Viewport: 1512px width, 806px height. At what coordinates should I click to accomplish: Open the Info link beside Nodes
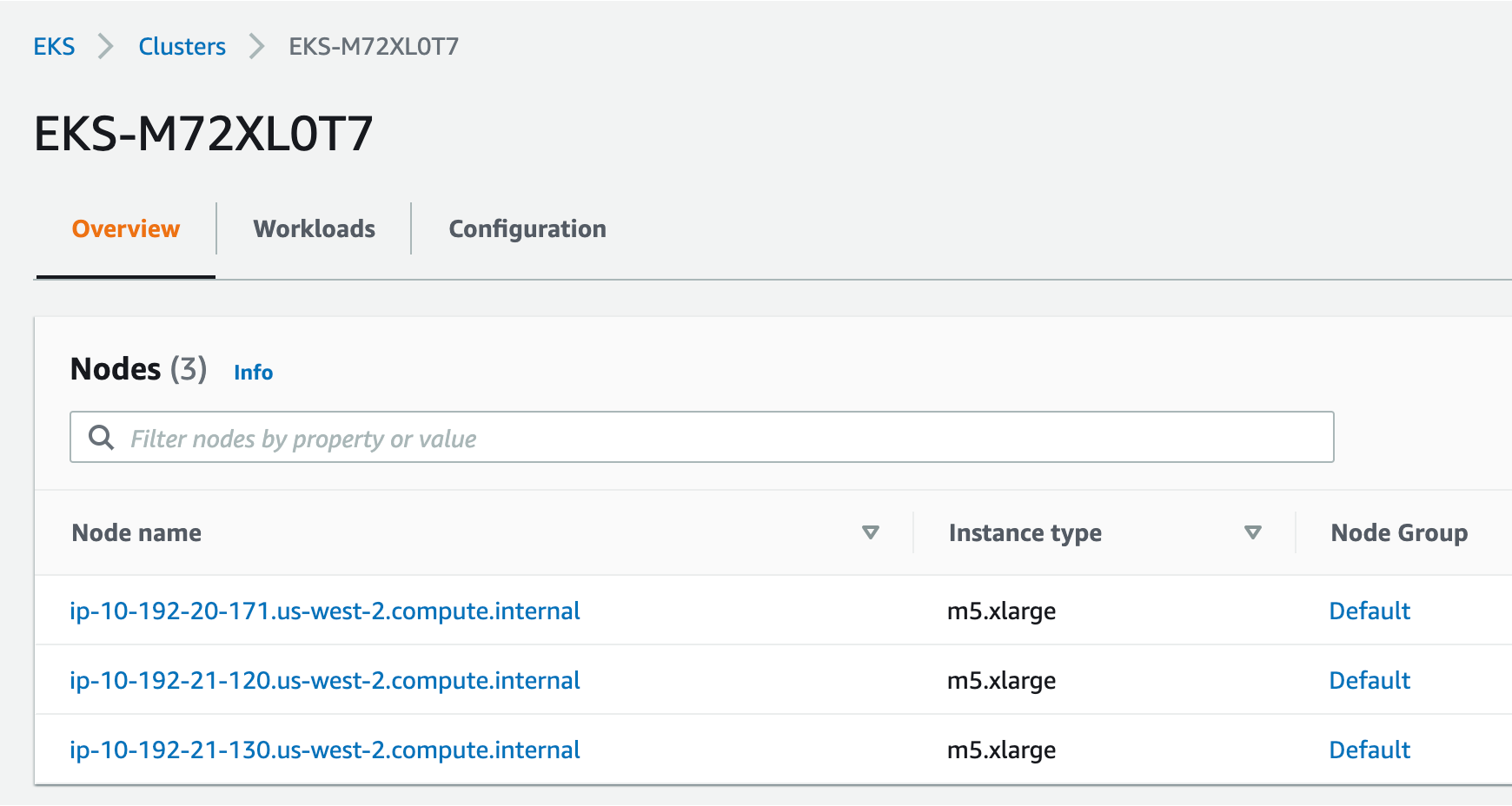[x=253, y=373]
